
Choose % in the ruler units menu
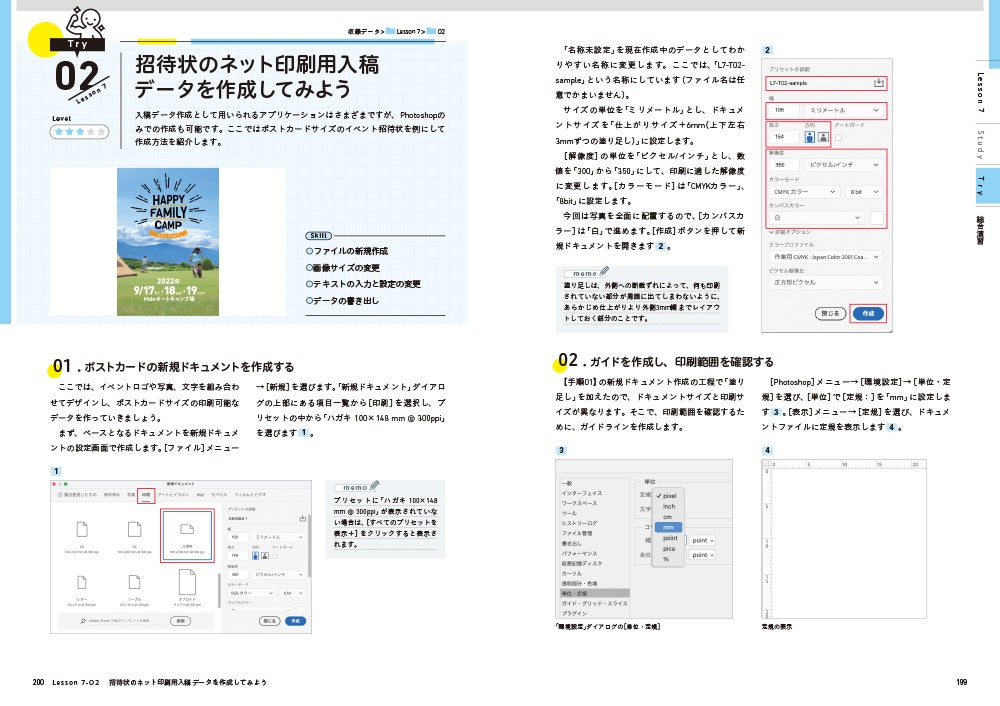tap(666, 559)
